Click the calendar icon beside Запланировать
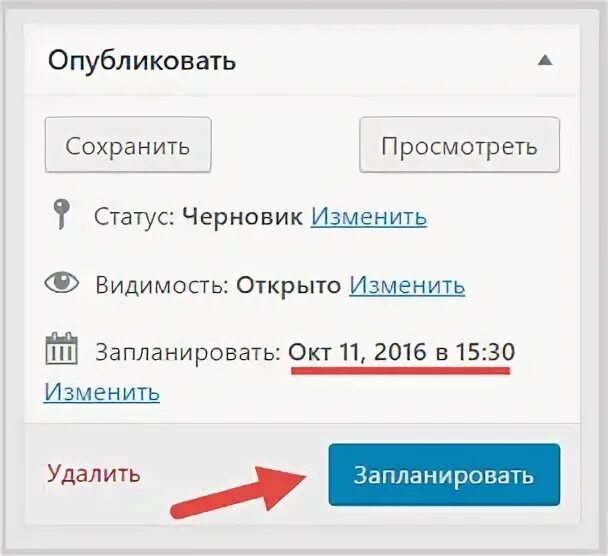Viewport: 608px width, 556px height. click(x=61, y=348)
